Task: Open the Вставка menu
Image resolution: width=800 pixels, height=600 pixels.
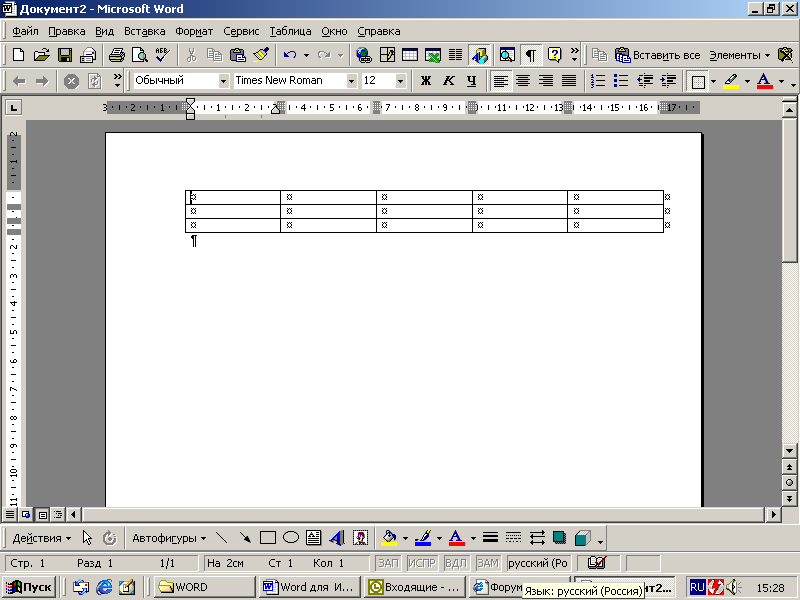Action: point(145,31)
